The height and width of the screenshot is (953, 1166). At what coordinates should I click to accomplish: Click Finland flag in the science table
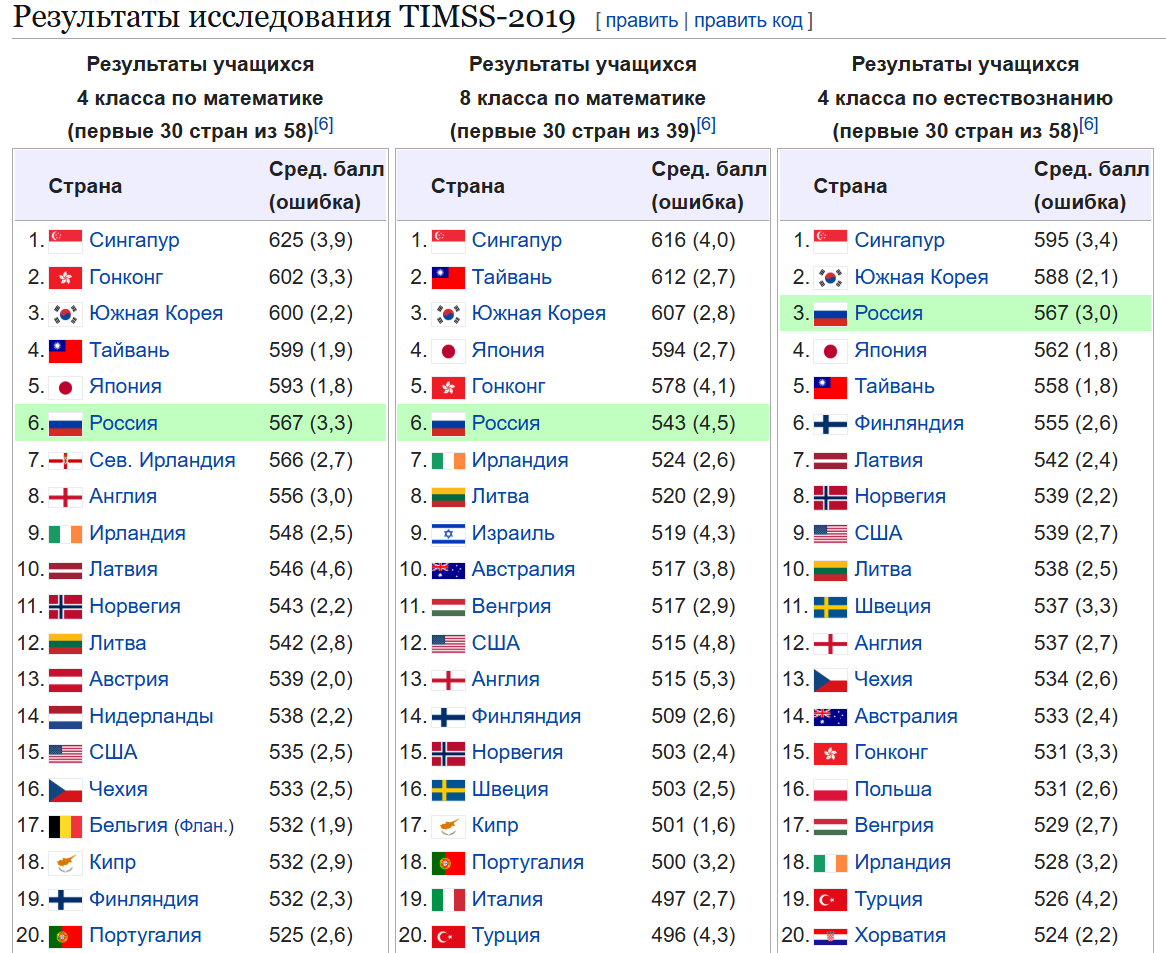831,424
